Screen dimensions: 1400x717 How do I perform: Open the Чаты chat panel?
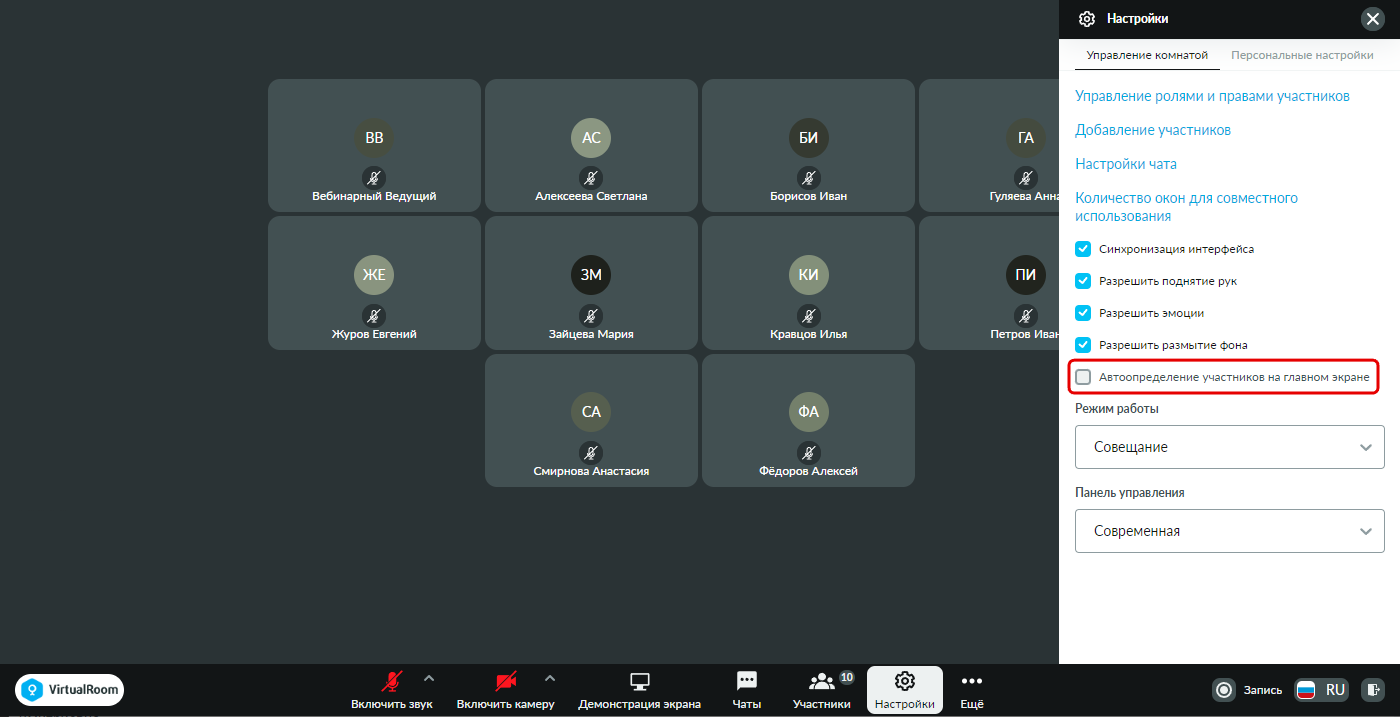(746, 690)
